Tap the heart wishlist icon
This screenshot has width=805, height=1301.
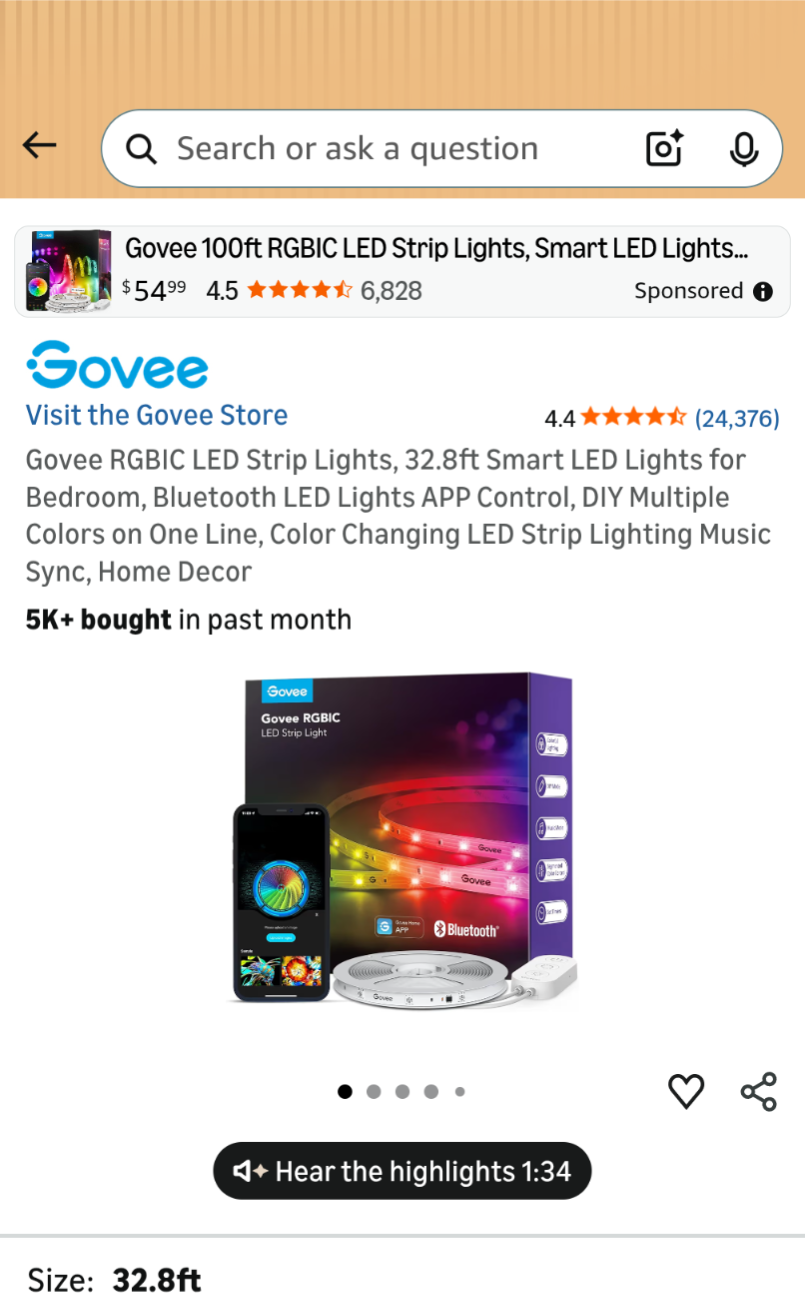point(686,1091)
